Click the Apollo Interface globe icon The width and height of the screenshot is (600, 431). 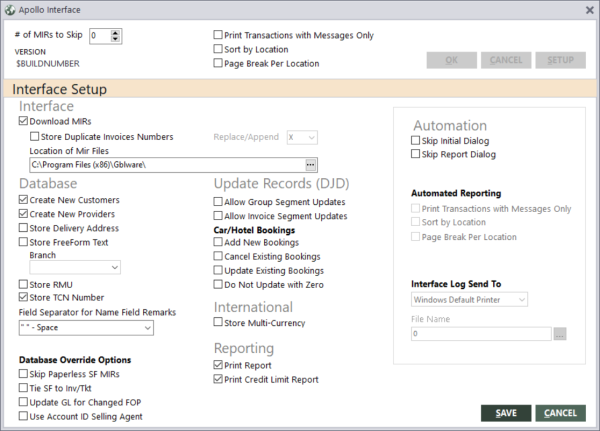(x=10, y=10)
